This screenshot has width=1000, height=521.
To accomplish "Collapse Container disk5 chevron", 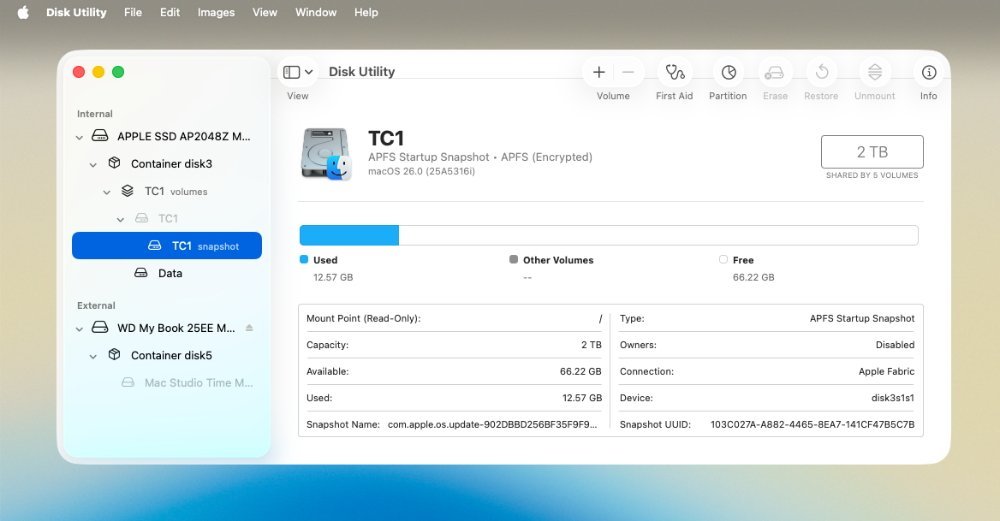I will (93, 356).
